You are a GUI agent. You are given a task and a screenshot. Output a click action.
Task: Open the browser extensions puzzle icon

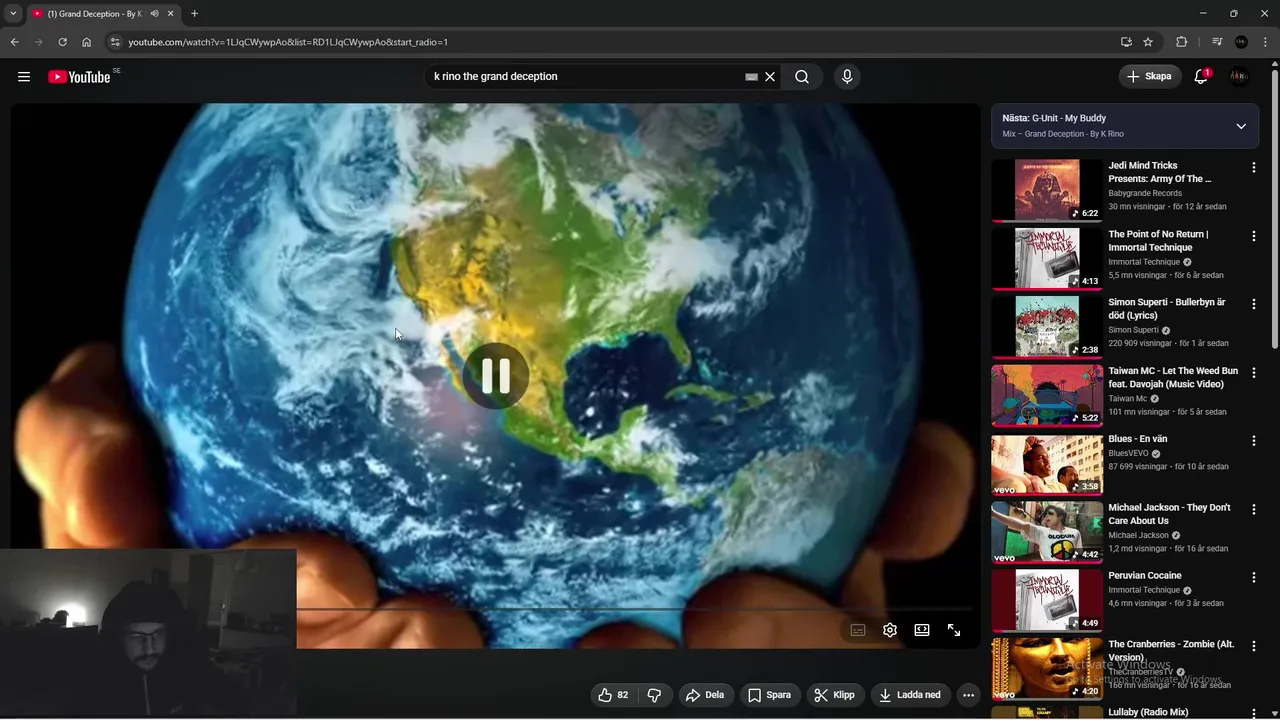tap(1182, 42)
